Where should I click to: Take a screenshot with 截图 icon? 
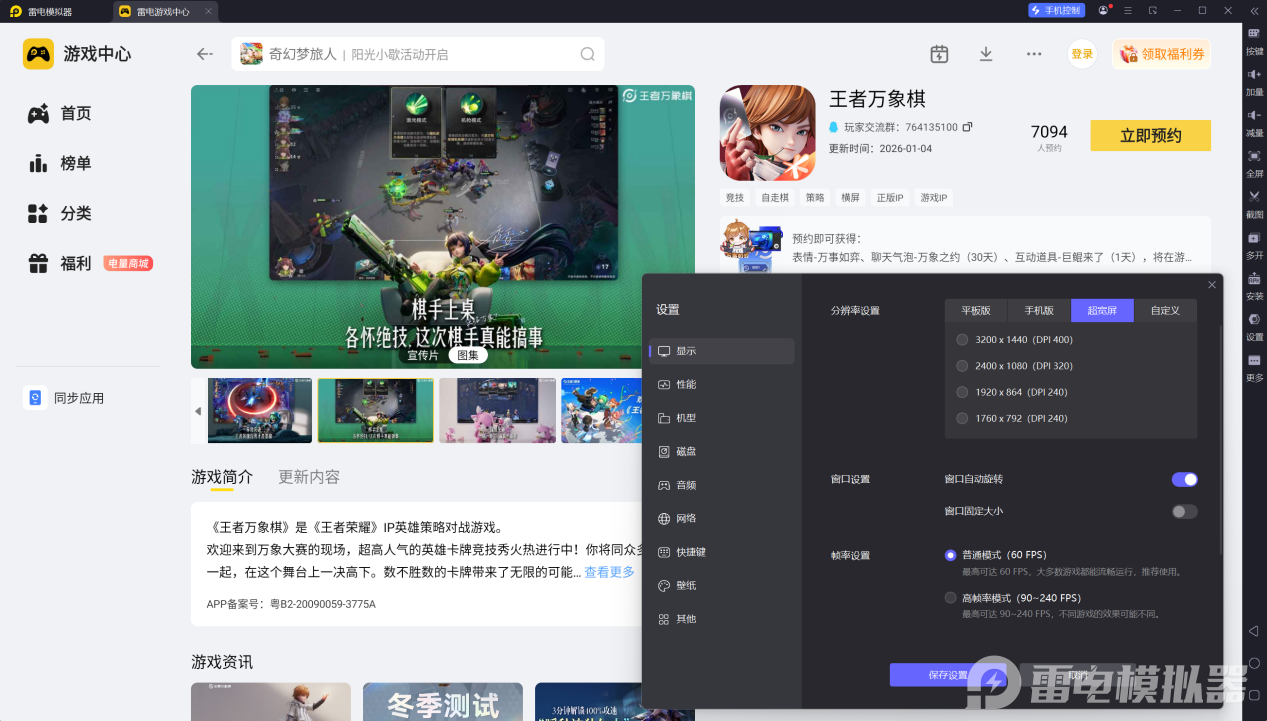[1254, 197]
